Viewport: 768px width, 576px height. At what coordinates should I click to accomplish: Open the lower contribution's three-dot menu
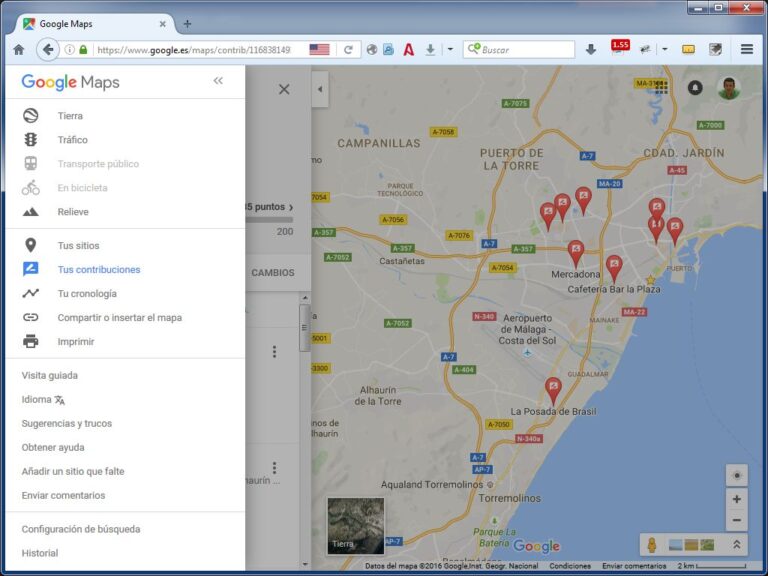(x=274, y=468)
